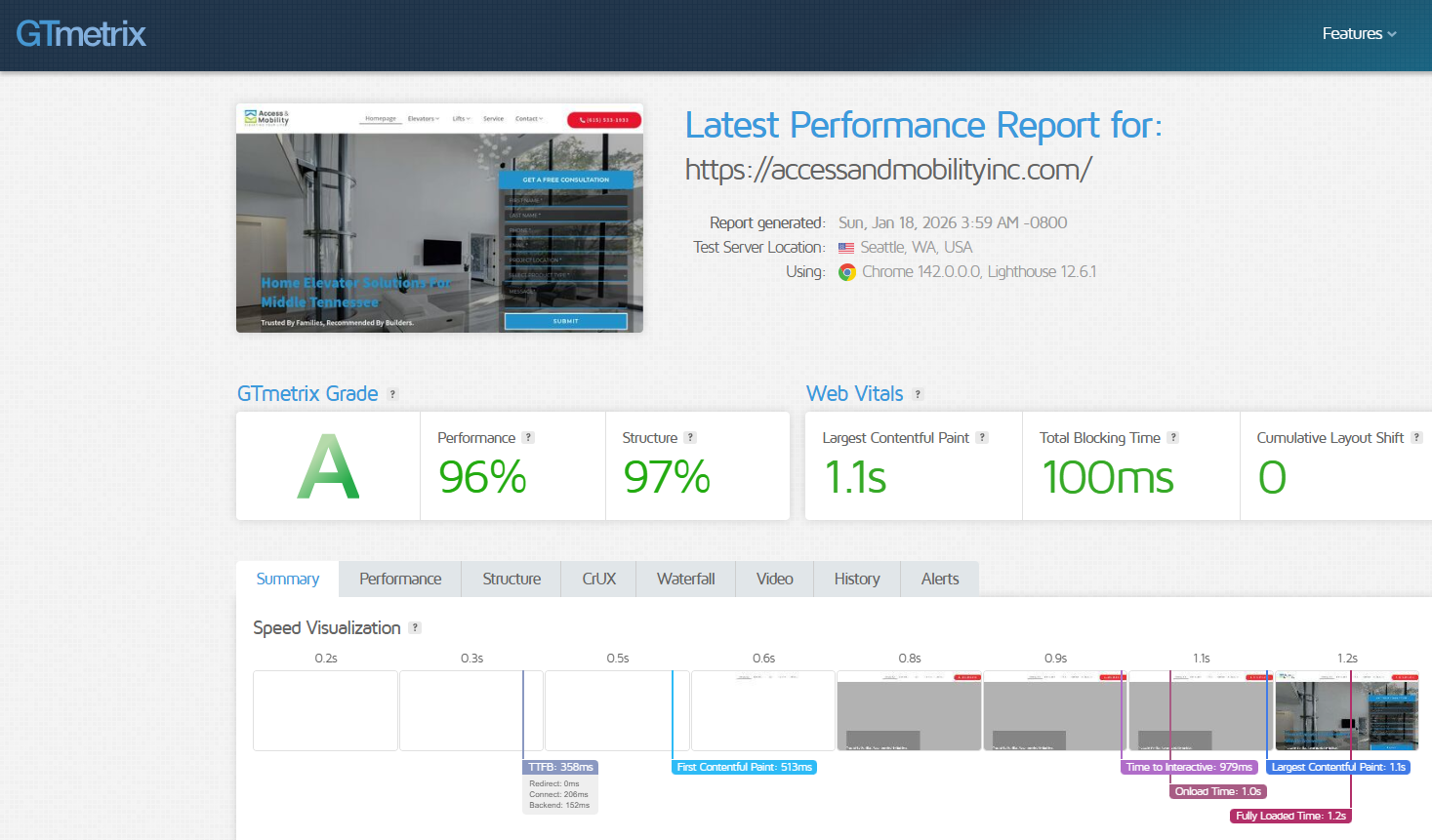
Task: Open the CrUX tab
Action: pos(599,579)
